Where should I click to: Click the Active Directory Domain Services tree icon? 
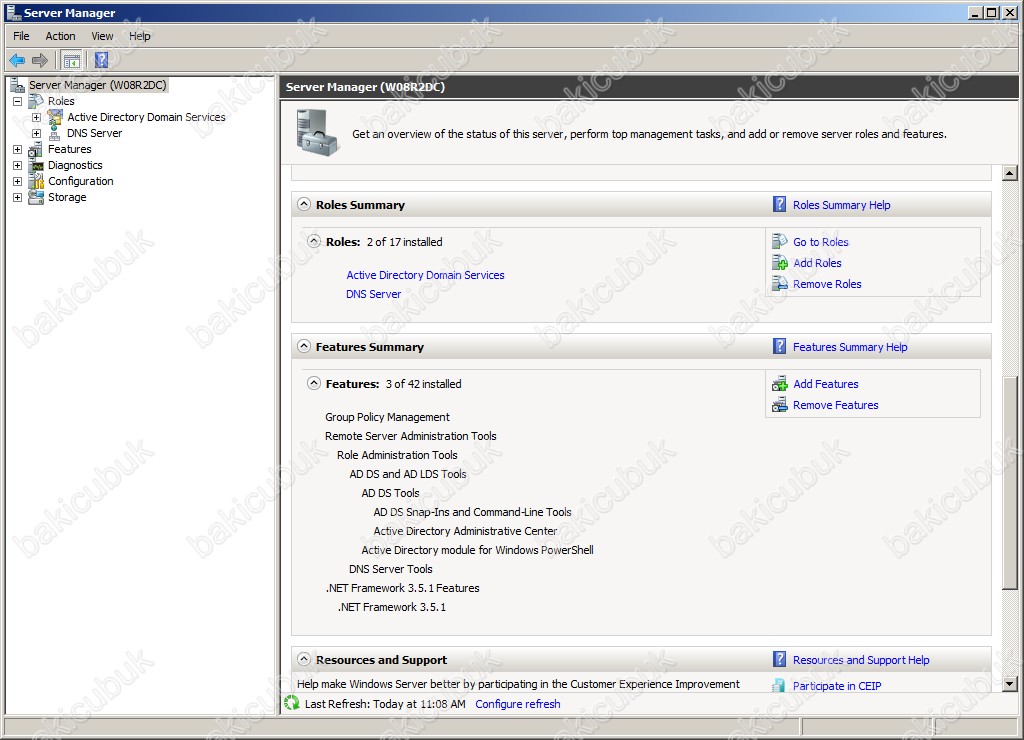click(56, 117)
